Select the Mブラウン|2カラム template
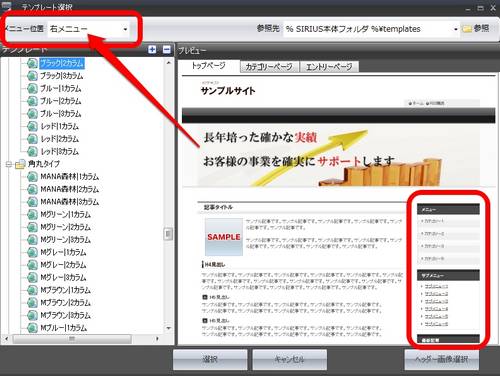 (65, 303)
